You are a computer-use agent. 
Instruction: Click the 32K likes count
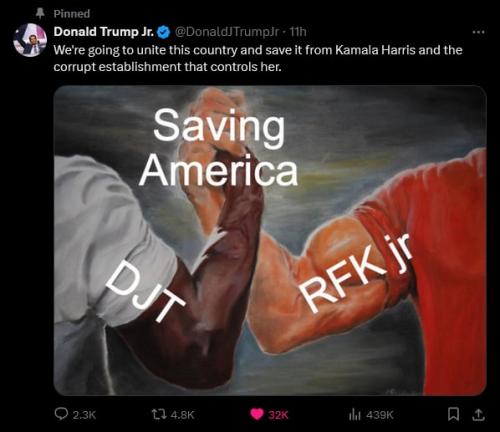278,415
